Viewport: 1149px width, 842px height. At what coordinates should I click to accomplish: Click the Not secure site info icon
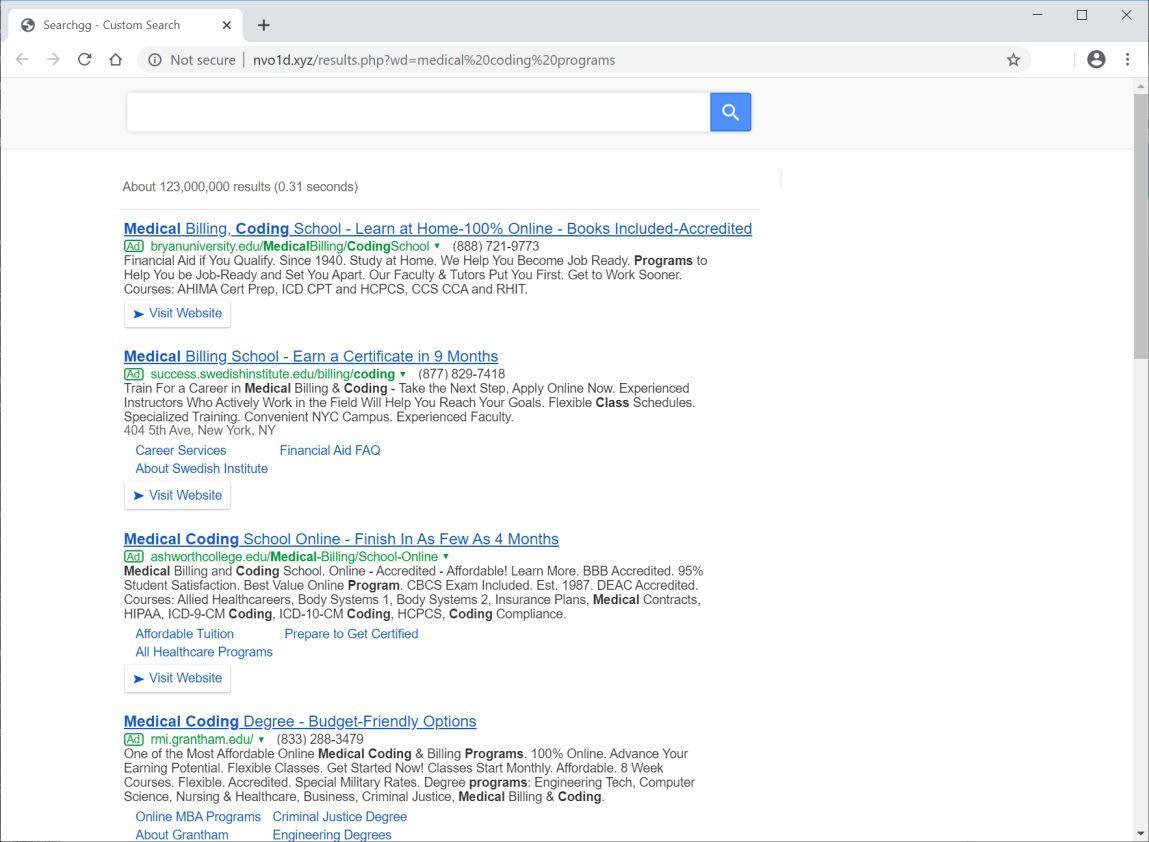click(x=155, y=60)
